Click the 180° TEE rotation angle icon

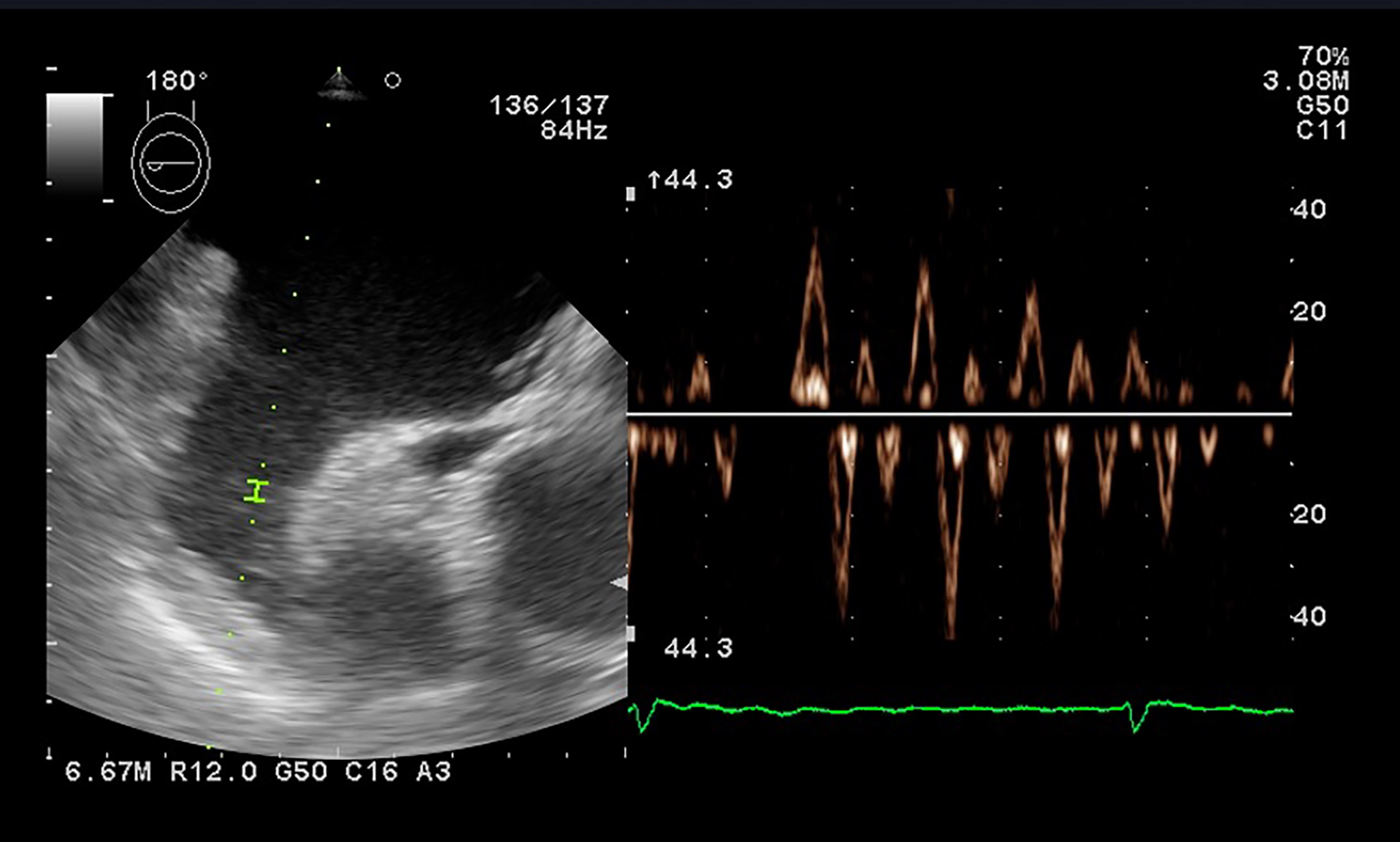tap(171, 162)
